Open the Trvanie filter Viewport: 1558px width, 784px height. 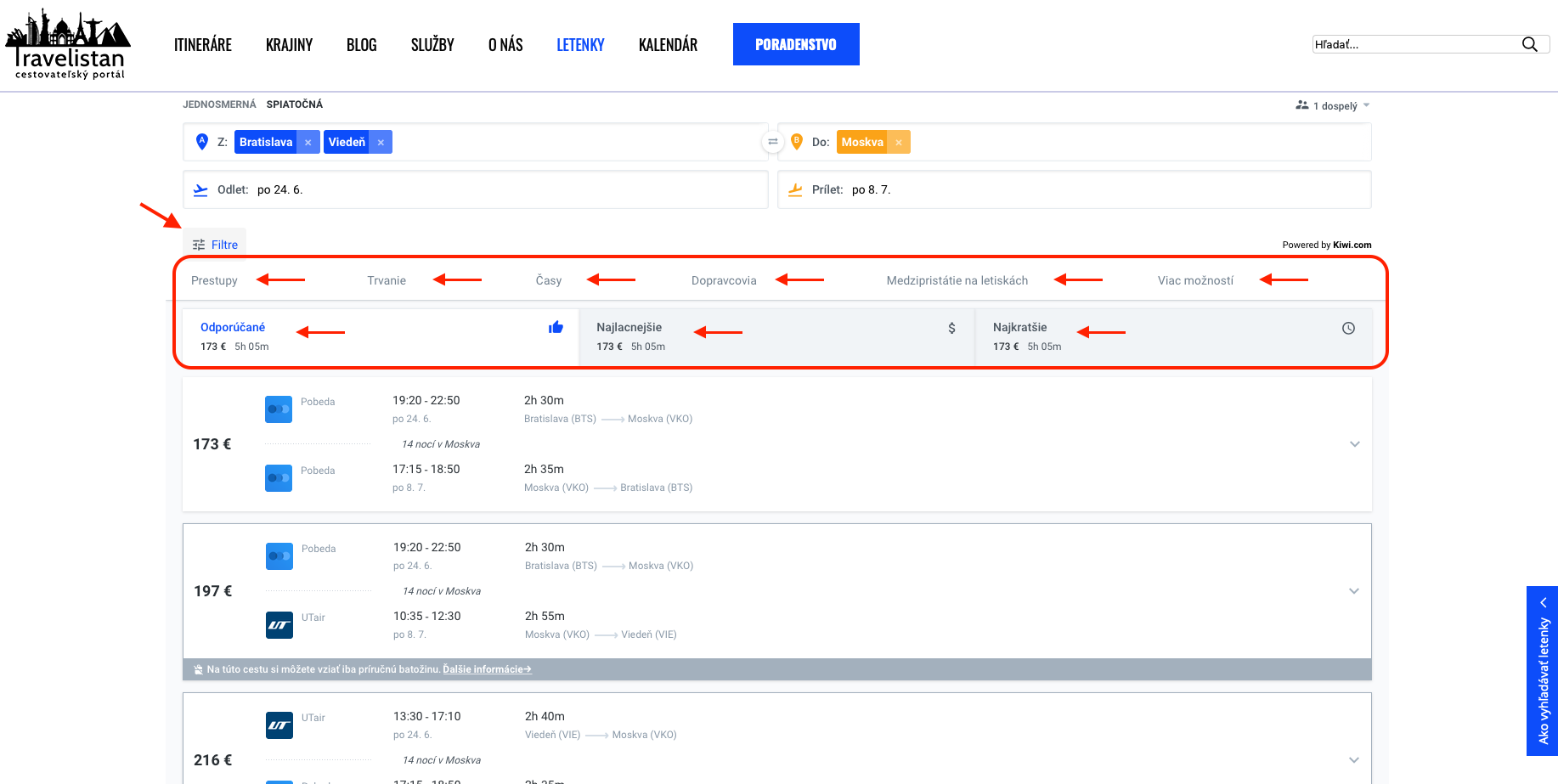pyautogui.click(x=387, y=281)
